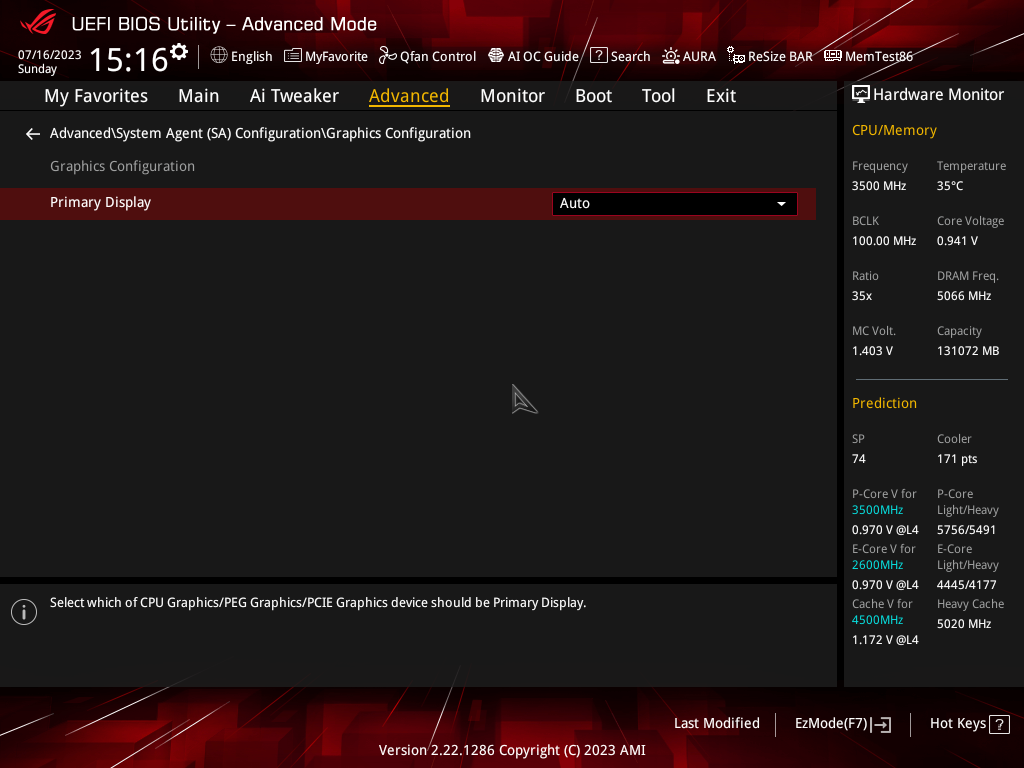Switch to the My Favorites tab

point(96,96)
